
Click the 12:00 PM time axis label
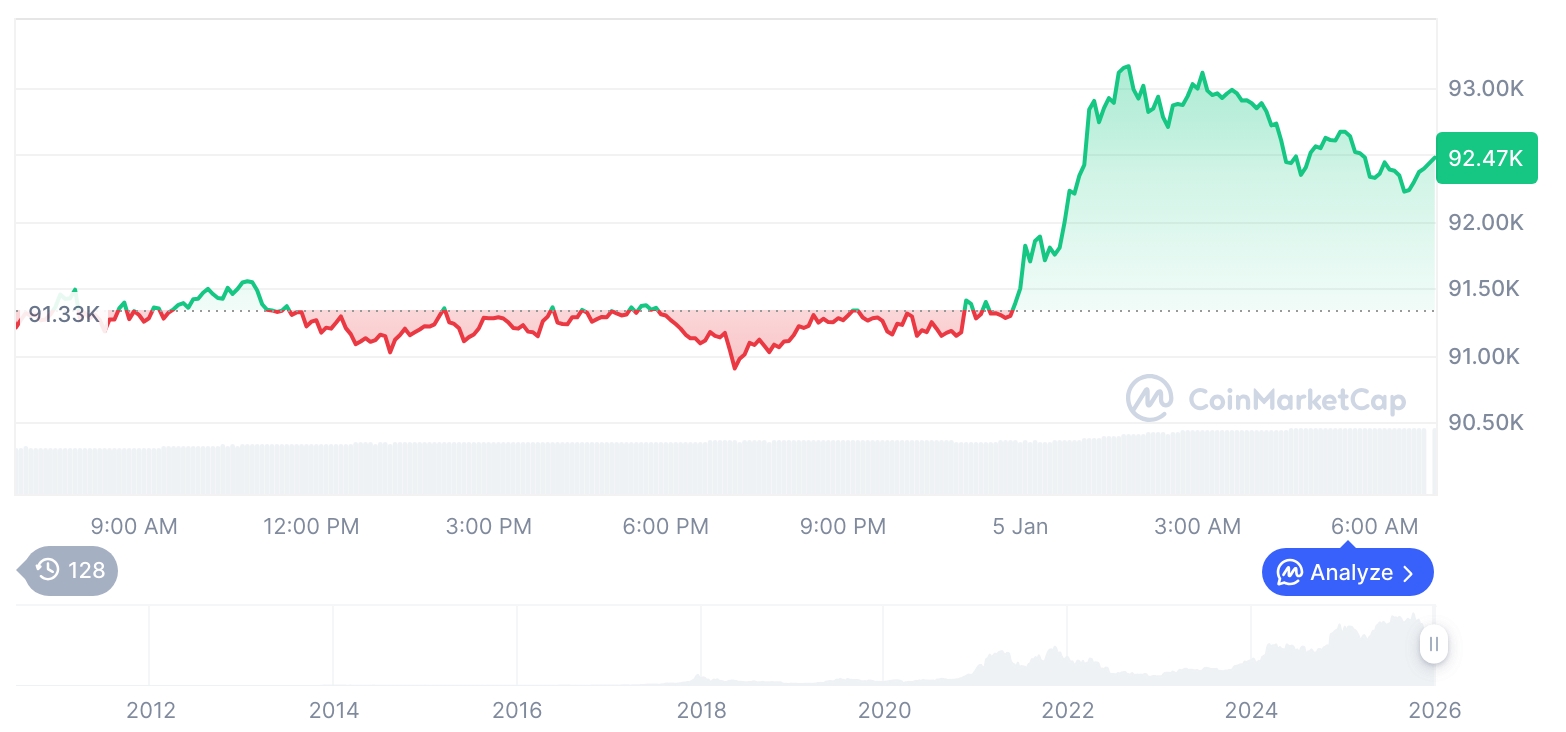click(311, 526)
